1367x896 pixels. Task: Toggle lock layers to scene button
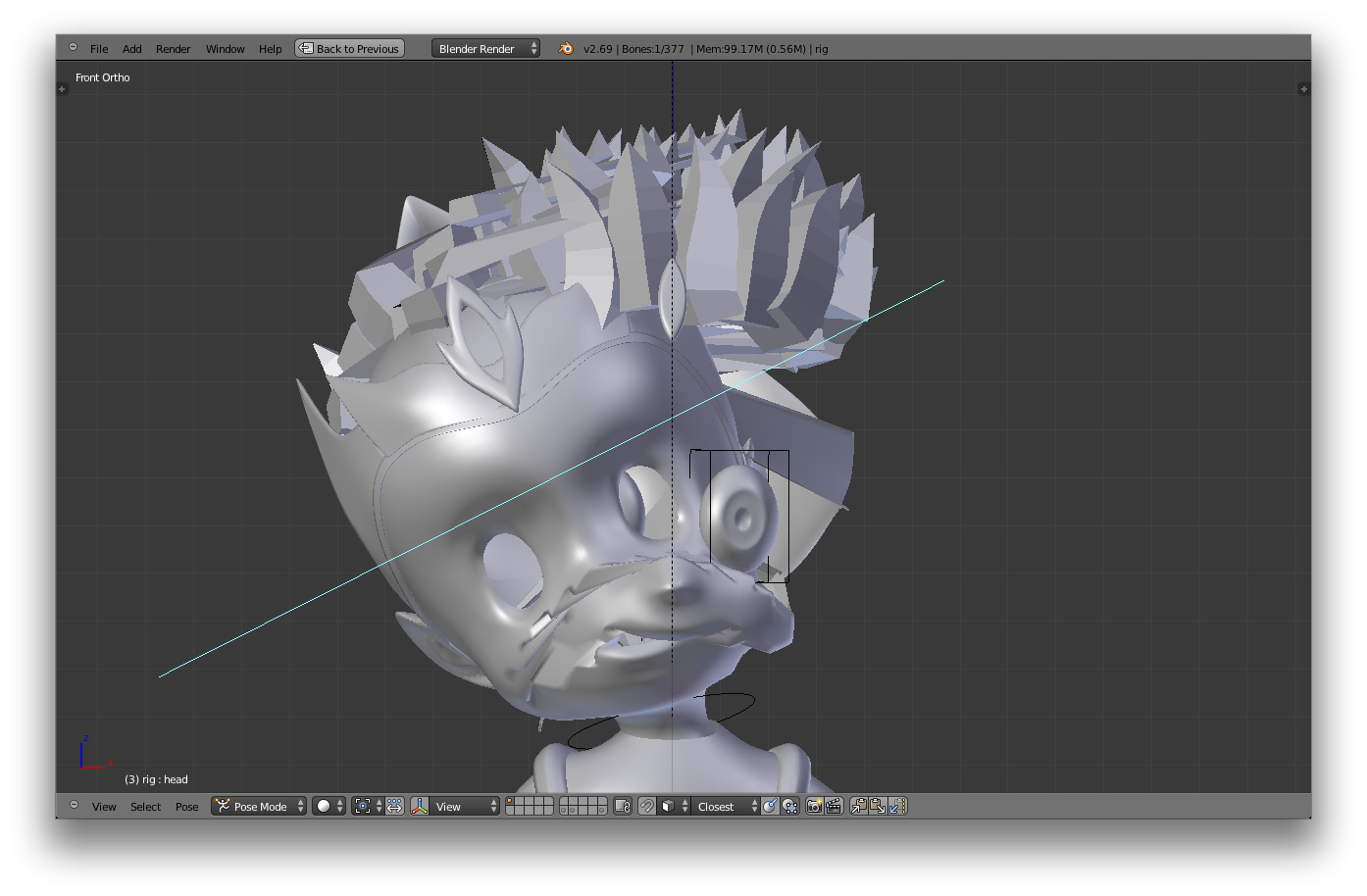[x=623, y=806]
